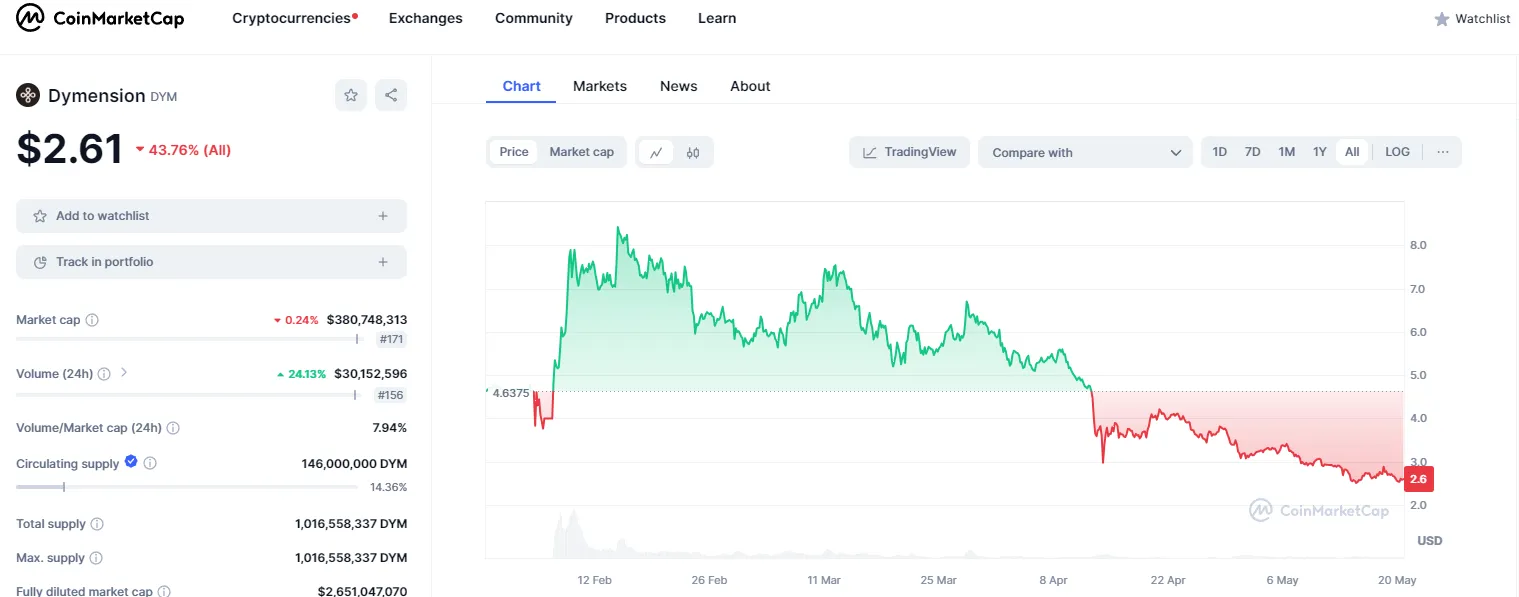
Task: Click Add to watlist button
Action: 211,216
